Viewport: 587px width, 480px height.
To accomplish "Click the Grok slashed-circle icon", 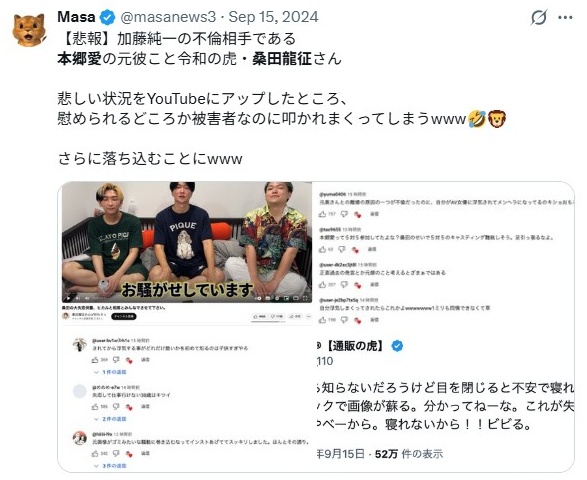I will [539, 17].
